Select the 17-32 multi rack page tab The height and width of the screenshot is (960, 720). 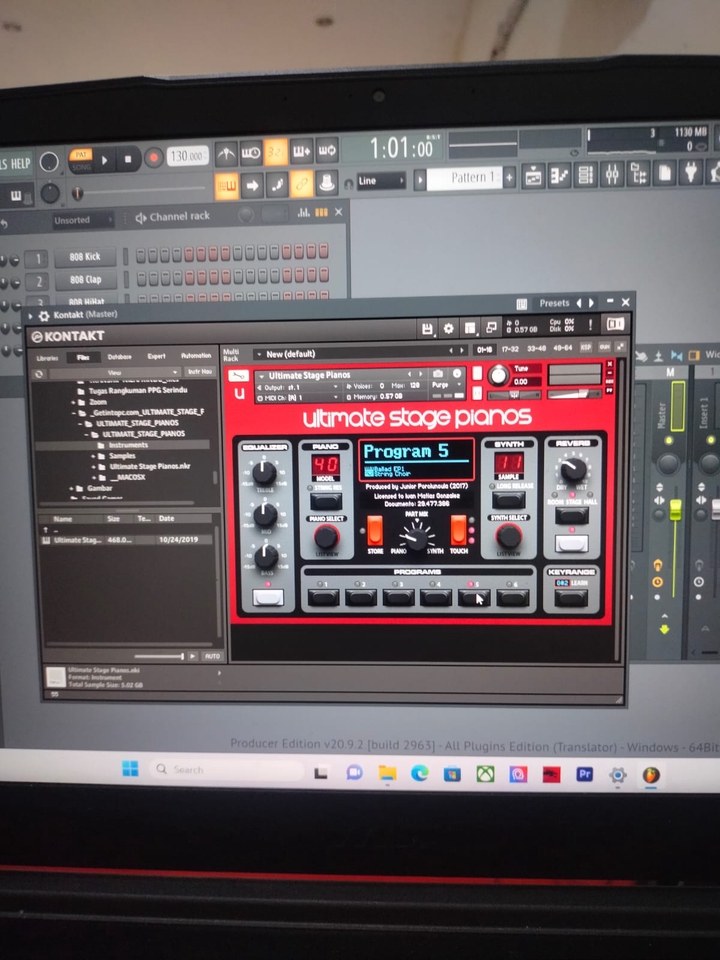510,348
